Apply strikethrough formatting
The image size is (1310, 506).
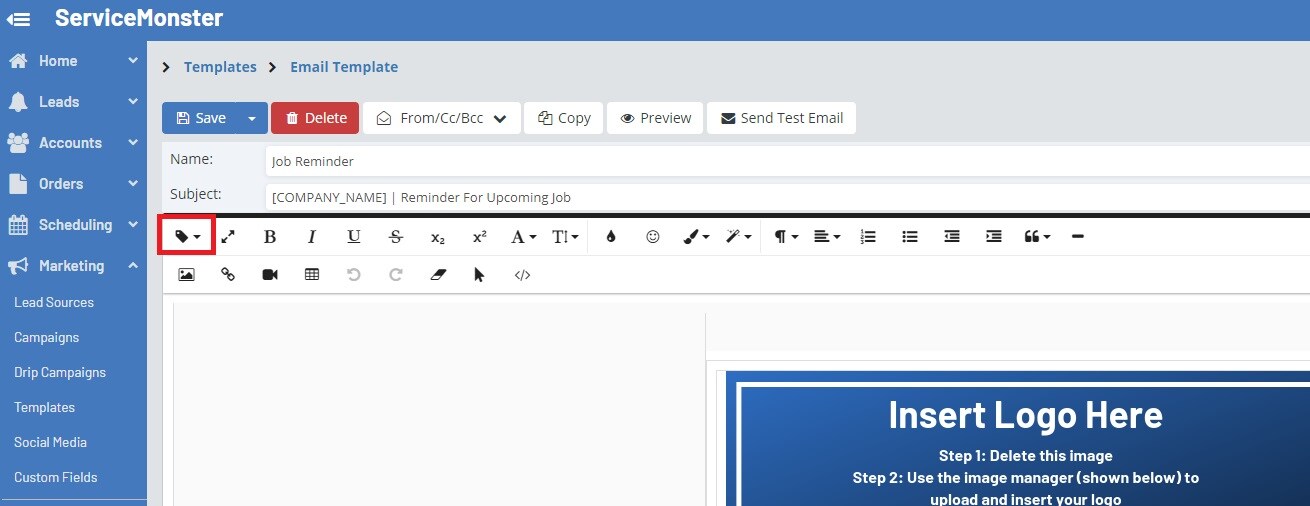[x=396, y=237]
